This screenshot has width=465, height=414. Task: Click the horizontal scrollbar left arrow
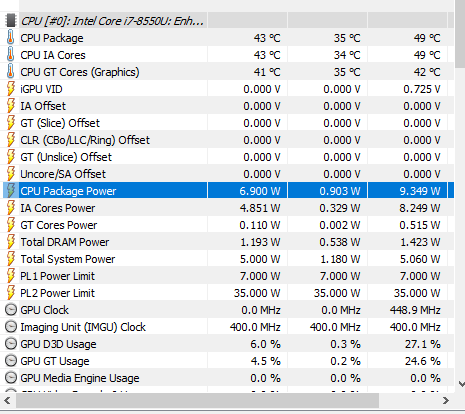[7, 400]
